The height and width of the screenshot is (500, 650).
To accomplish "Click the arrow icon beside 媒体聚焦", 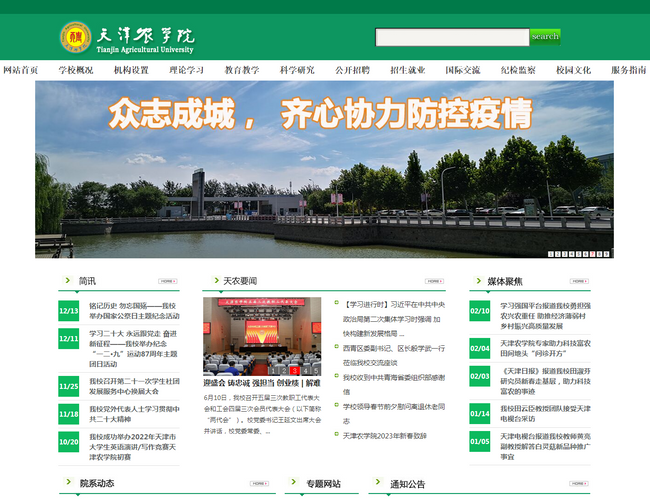I will click(478, 281).
